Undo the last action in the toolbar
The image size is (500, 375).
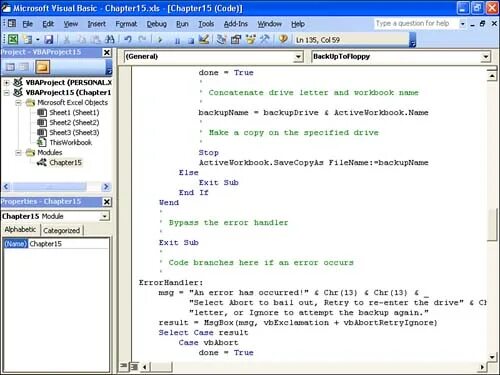click(x=128, y=40)
